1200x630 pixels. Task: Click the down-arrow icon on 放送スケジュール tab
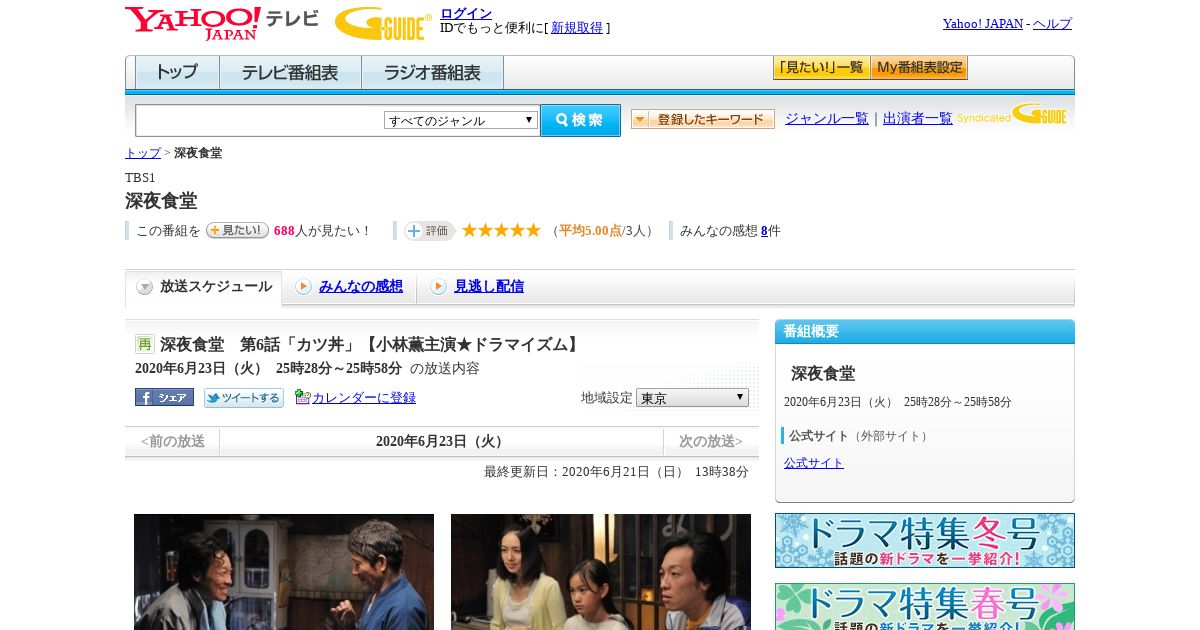tap(145, 287)
